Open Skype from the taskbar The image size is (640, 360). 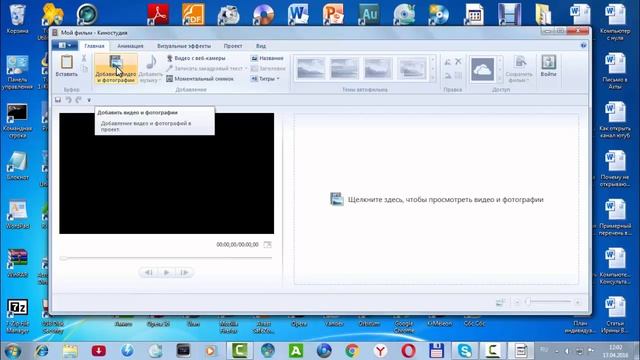tap(464, 351)
